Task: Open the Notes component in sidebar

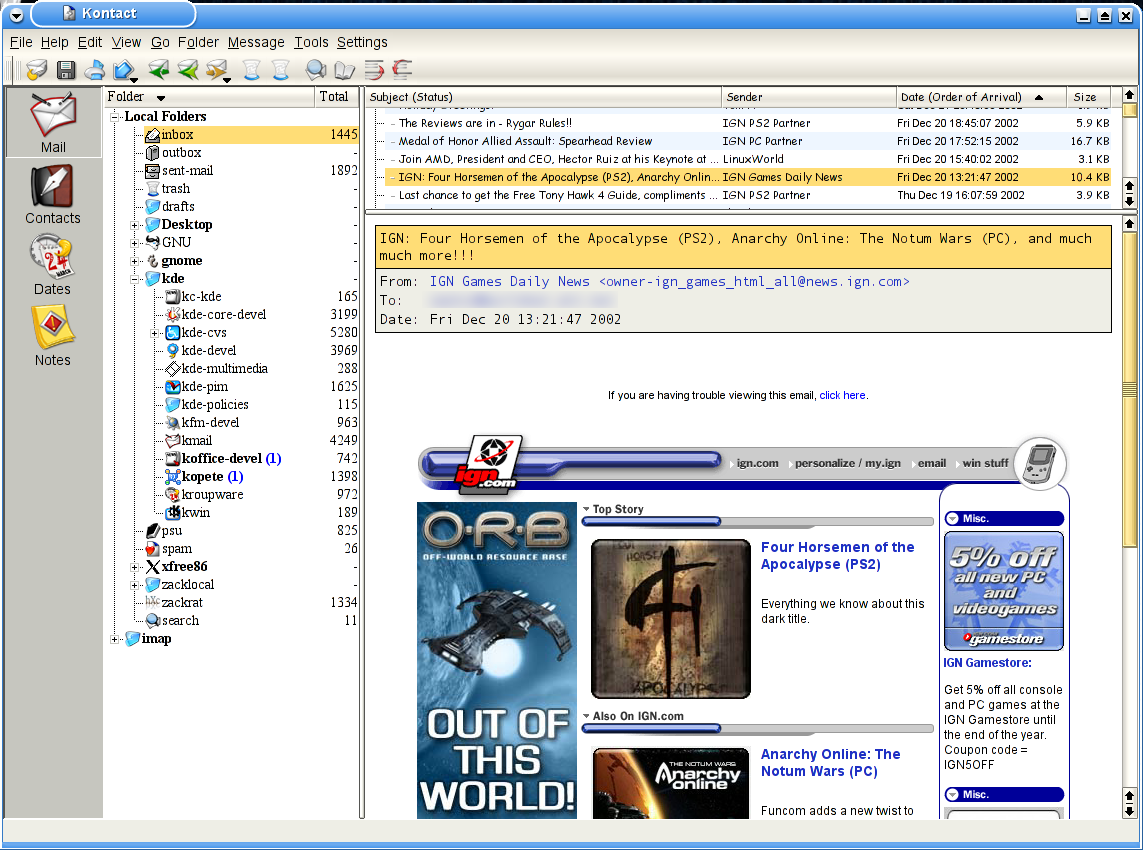Action: coord(52,335)
